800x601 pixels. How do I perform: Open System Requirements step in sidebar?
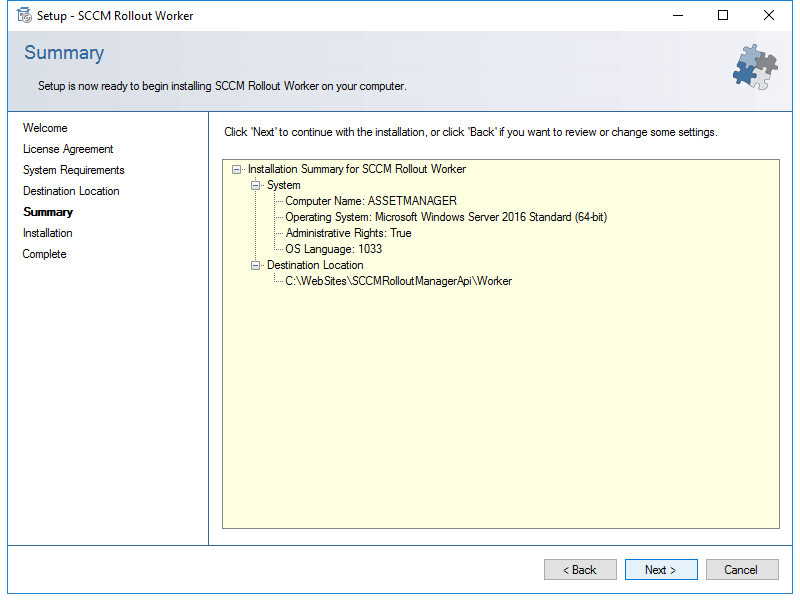click(x=73, y=170)
